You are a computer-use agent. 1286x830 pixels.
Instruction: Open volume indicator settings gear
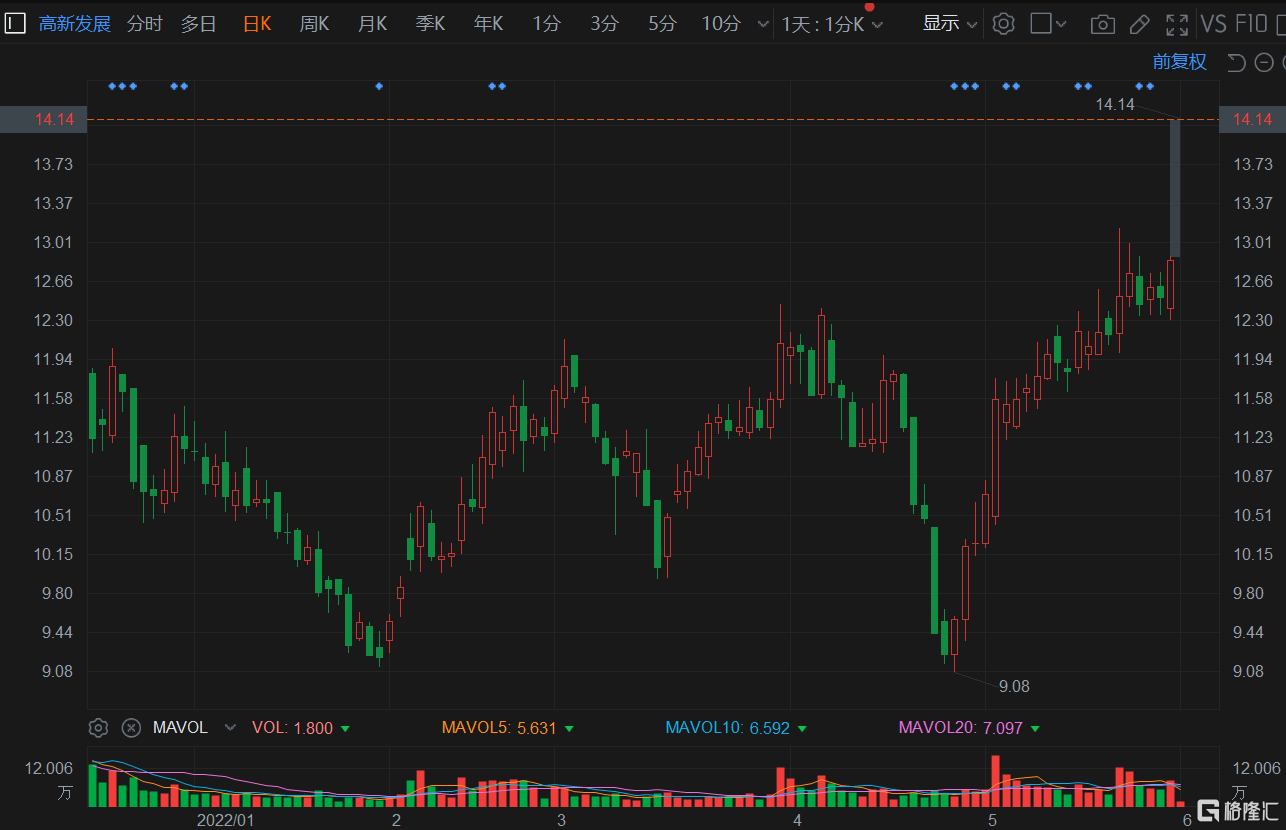click(x=98, y=727)
